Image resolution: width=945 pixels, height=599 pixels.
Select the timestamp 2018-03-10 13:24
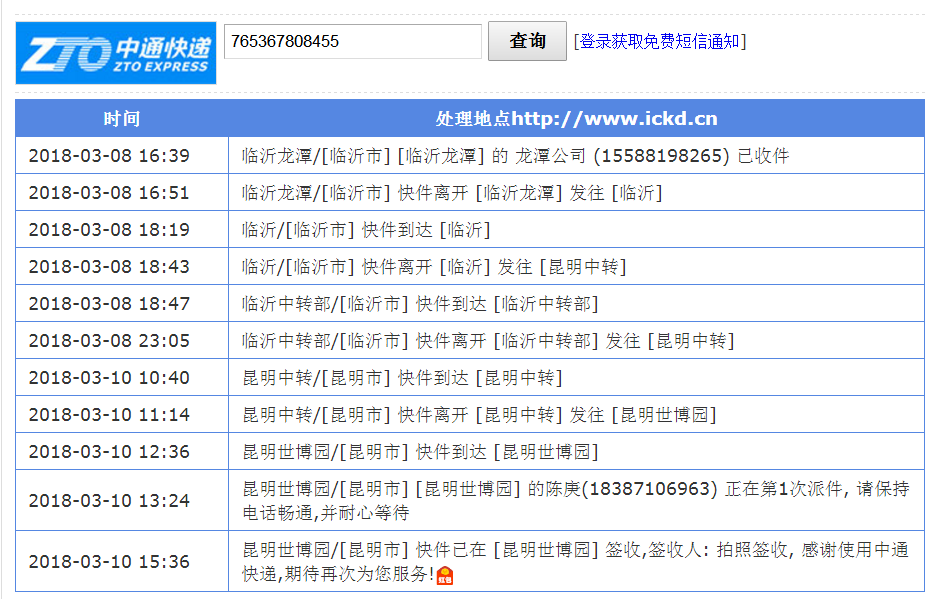[109, 501]
